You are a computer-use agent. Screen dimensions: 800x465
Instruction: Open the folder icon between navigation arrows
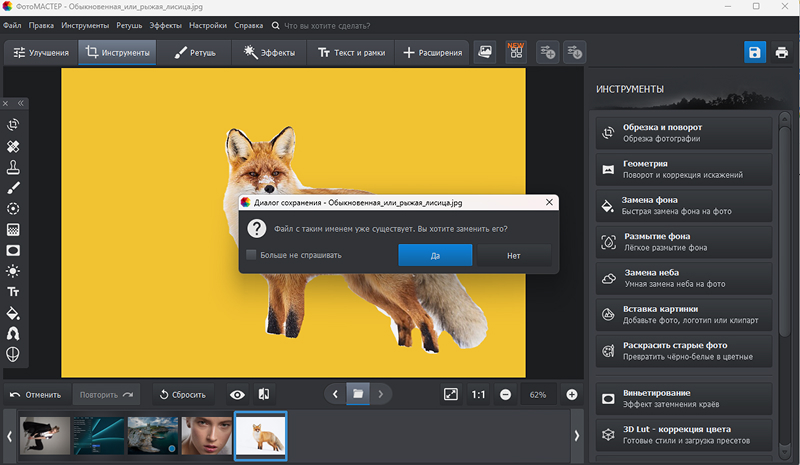(x=357, y=394)
